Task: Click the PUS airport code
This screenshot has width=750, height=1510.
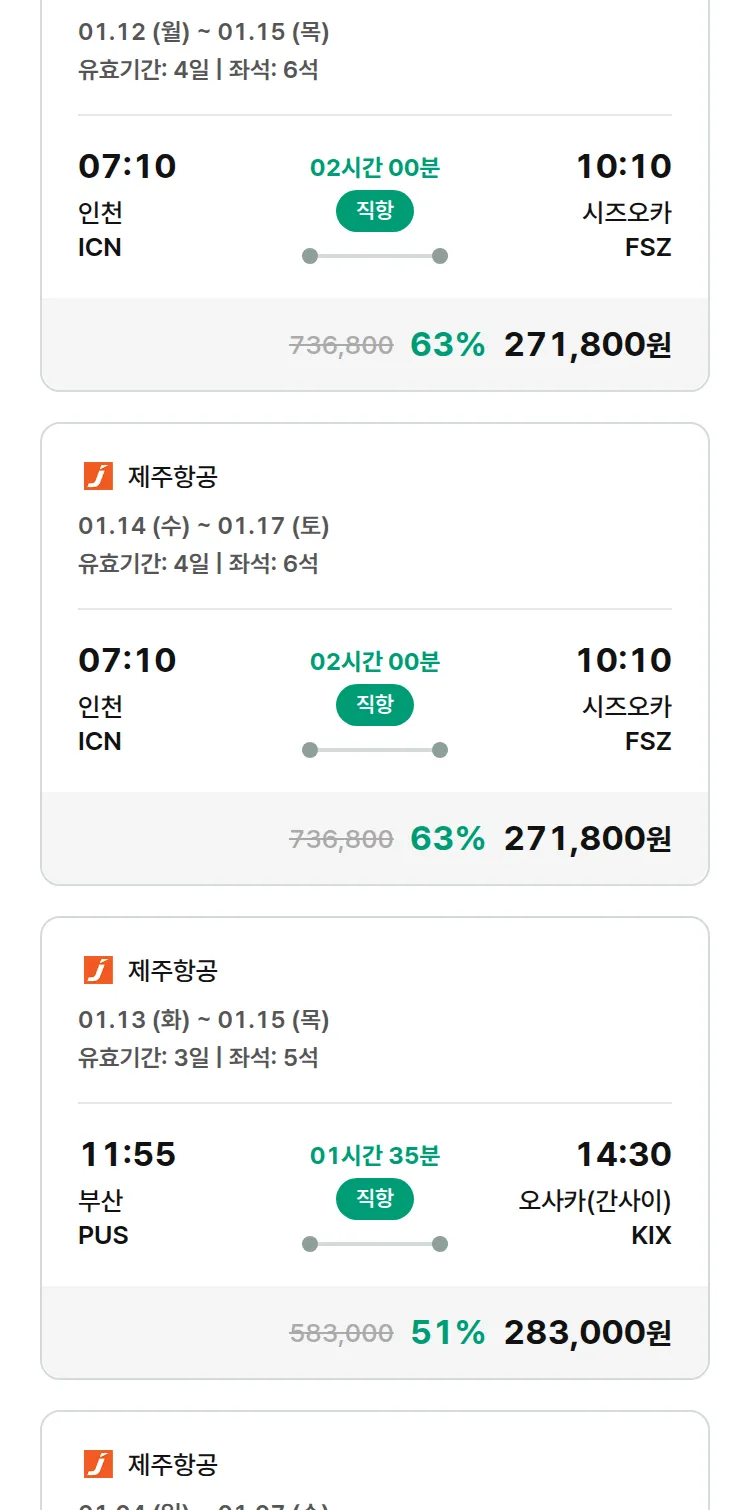Action: (x=103, y=1236)
